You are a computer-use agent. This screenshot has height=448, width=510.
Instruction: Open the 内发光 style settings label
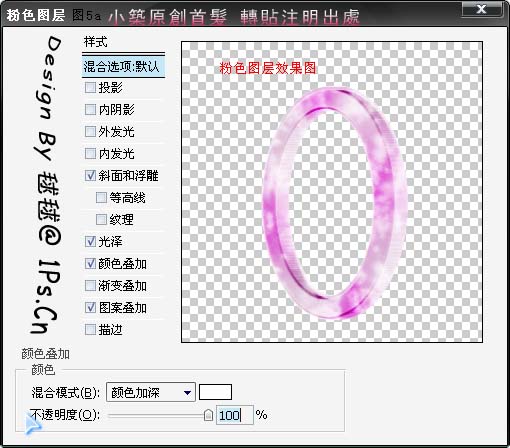(x=116, y=154)
